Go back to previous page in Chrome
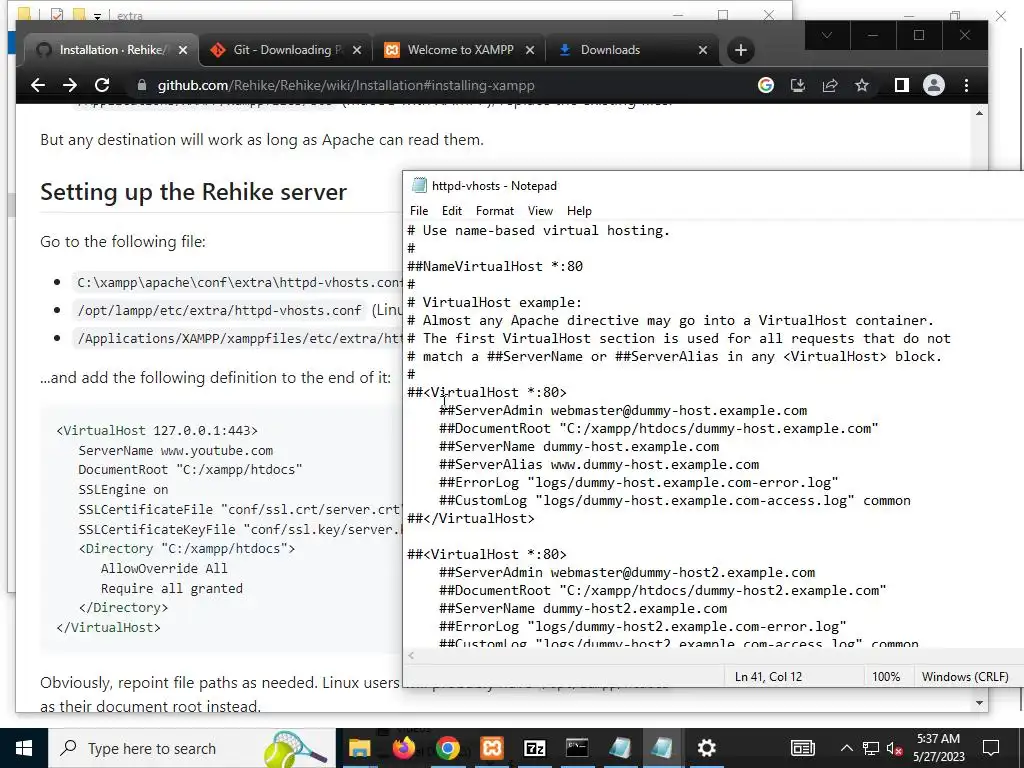The image size is (1024, 768). click(x=38, y=85)
